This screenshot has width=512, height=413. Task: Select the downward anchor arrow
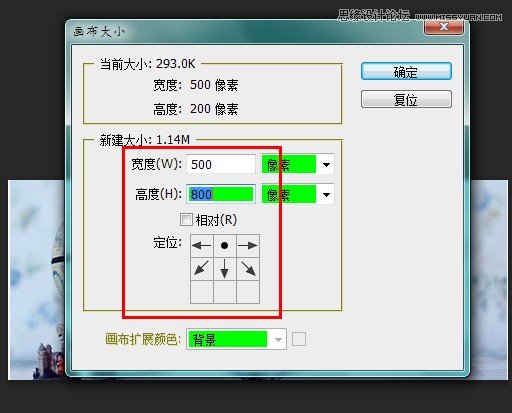click(x=225, y=269)
